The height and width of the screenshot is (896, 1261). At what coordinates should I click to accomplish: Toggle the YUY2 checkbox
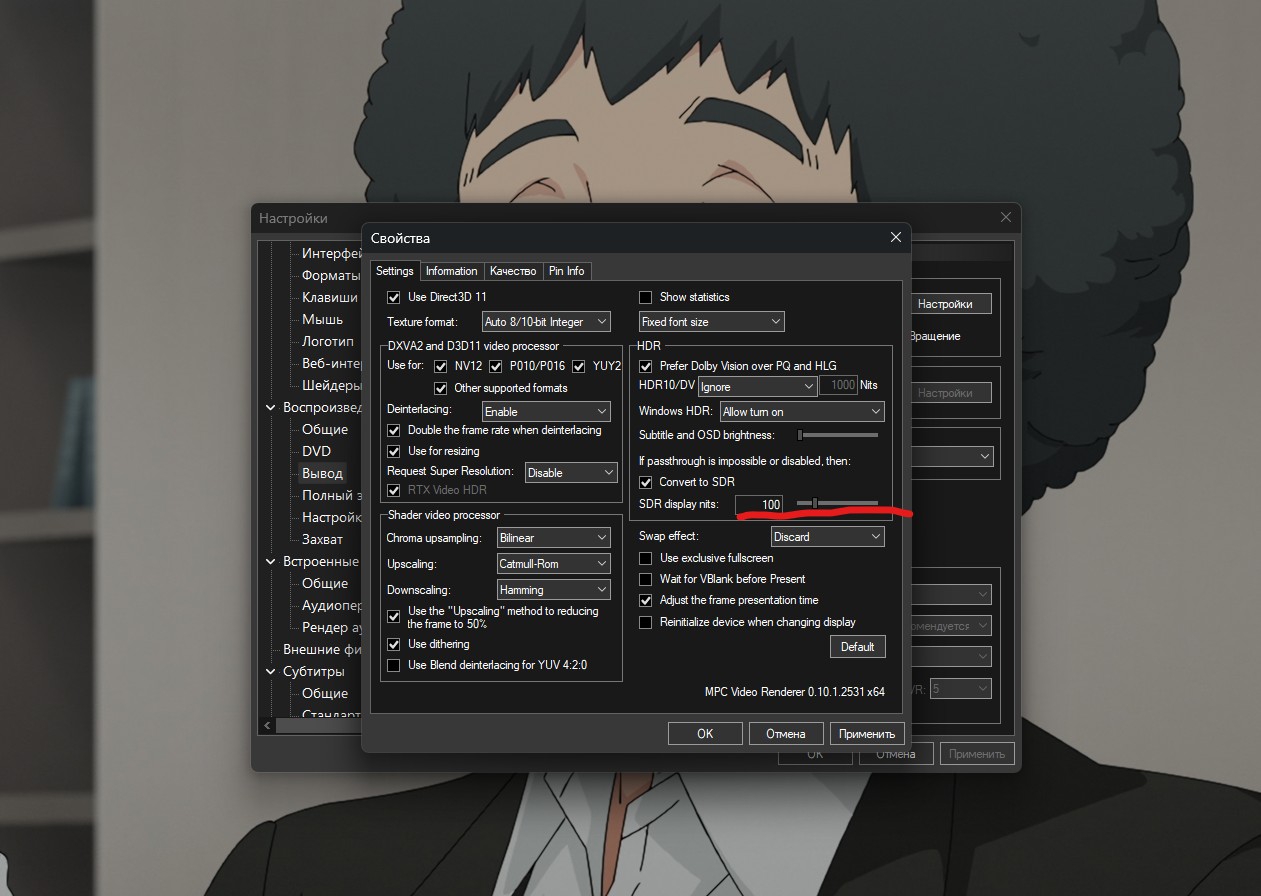pos(578,366)
